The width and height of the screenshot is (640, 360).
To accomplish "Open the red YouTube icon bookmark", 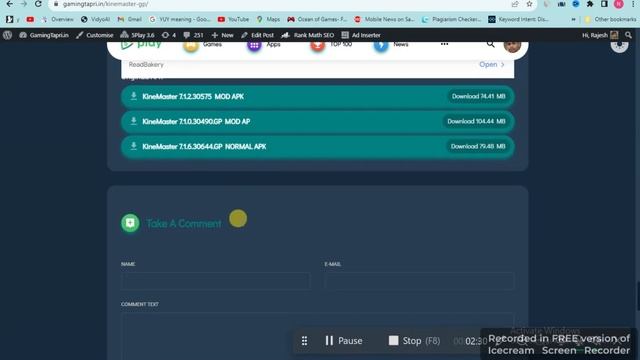I will click(30, 19).
